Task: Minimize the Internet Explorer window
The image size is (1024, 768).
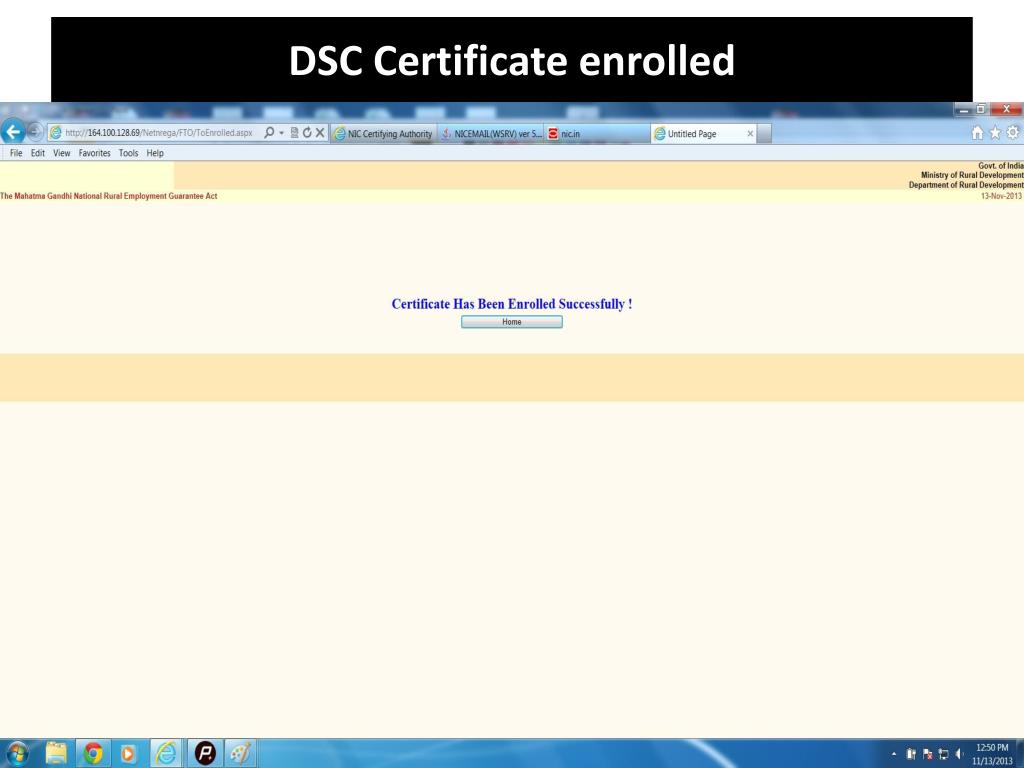Action: tap(964, 110)
